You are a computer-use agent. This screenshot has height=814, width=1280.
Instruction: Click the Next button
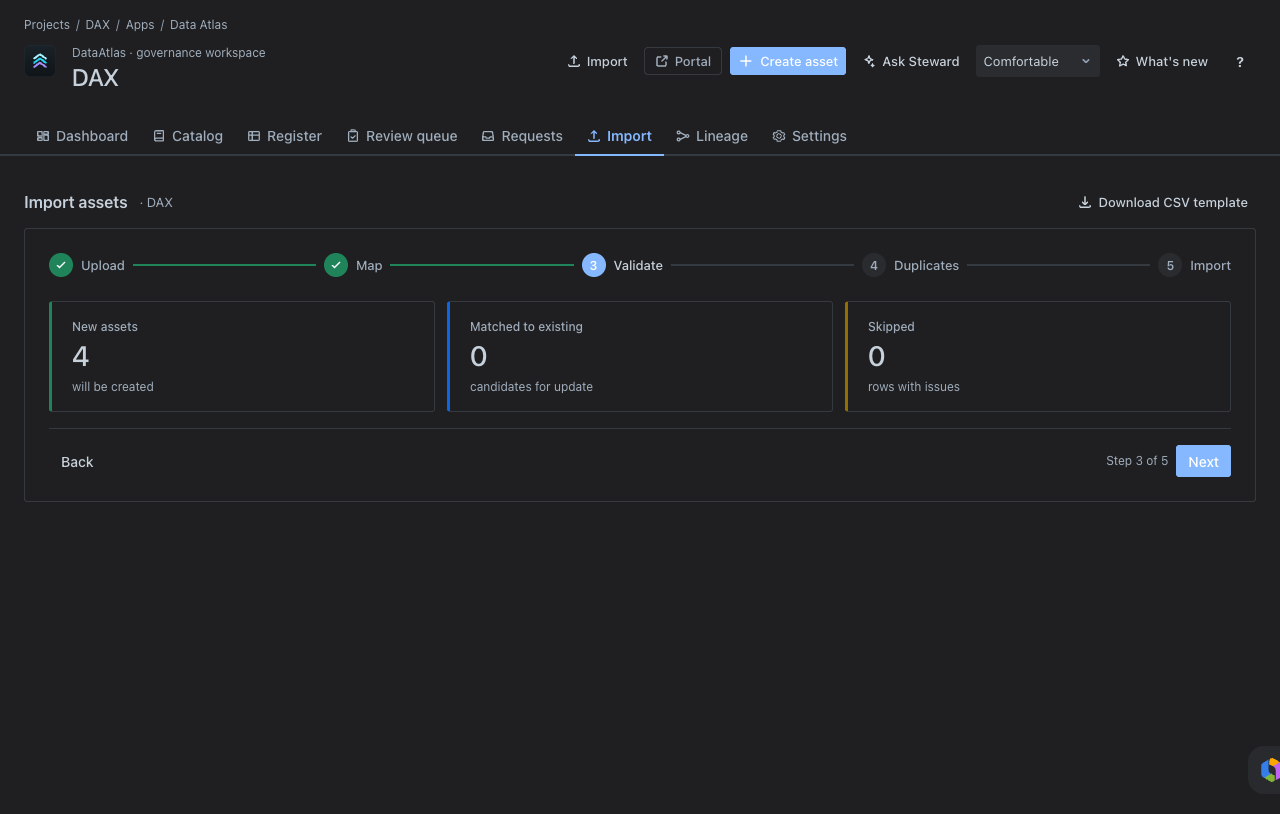[x=1203, y=461]
